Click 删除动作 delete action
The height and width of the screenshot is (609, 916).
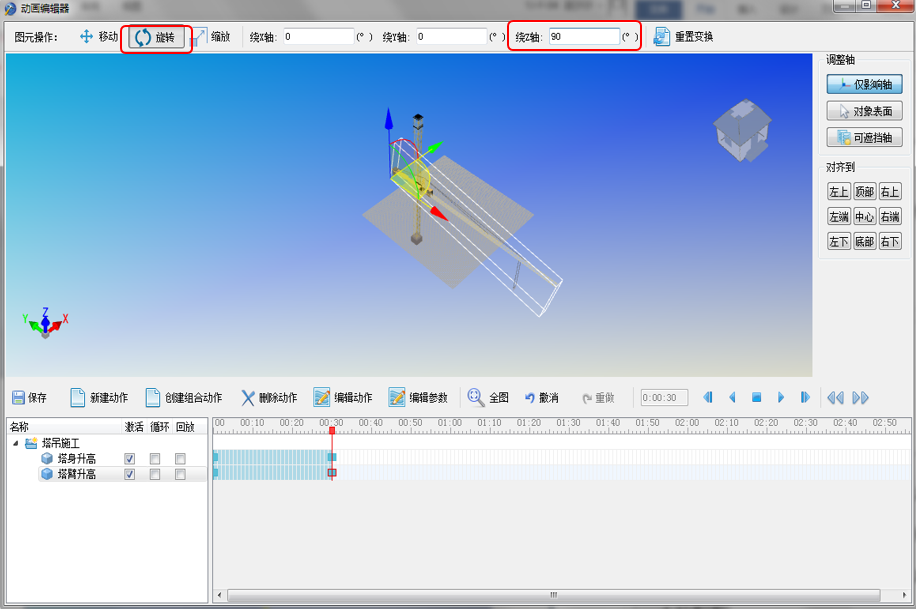click(269, 397)
